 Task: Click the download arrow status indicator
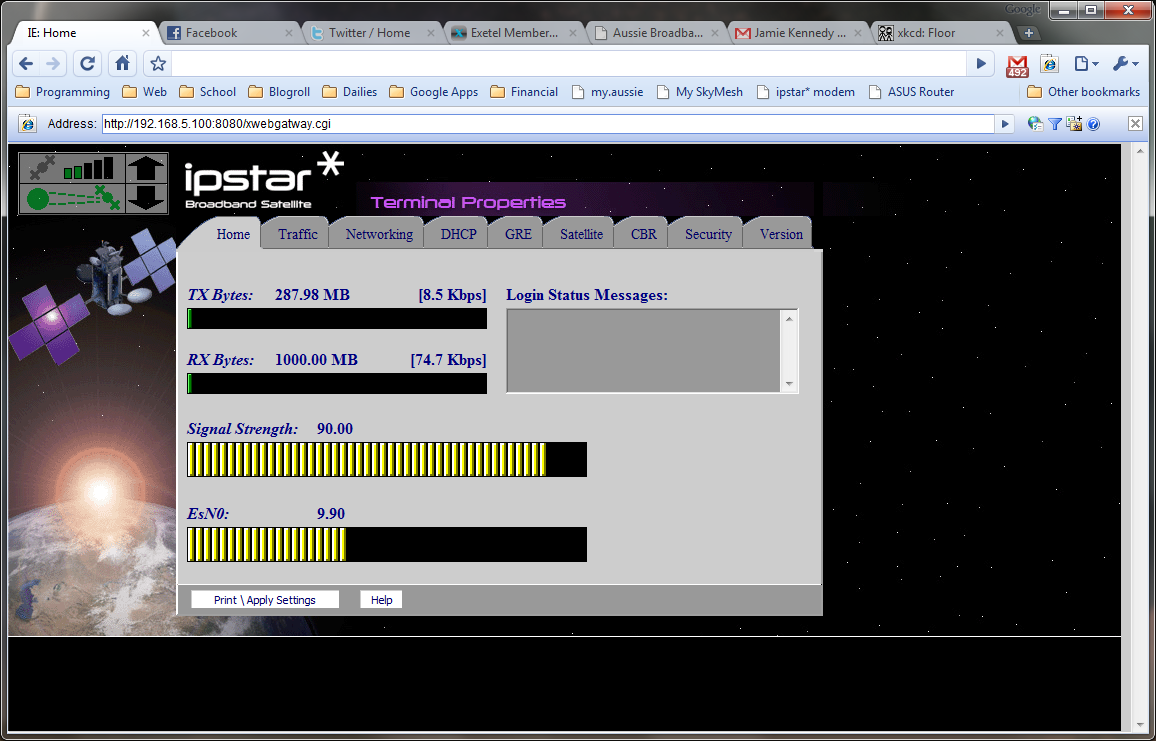pos(147,199)
